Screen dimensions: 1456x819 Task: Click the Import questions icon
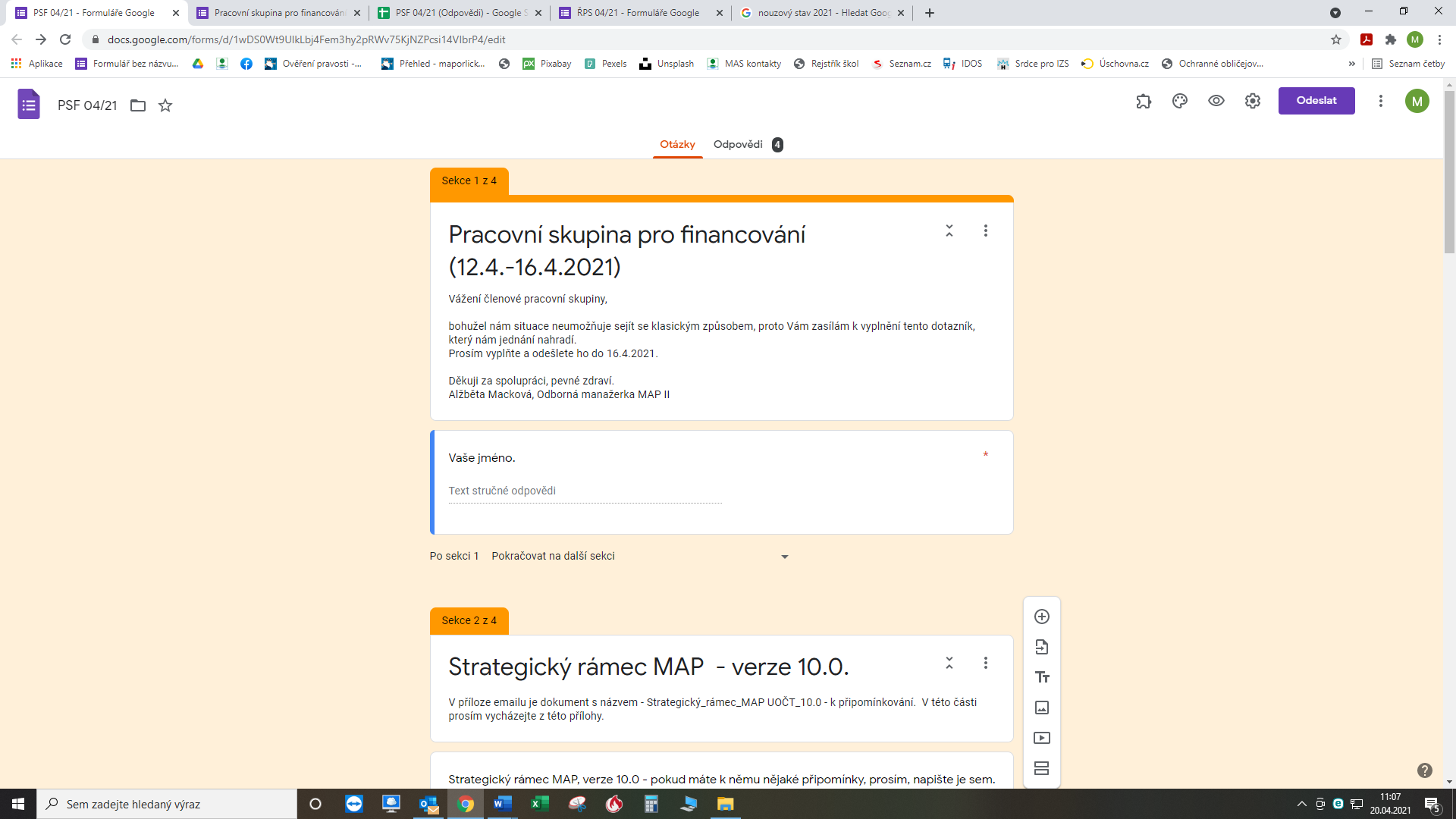[1042, 647]
